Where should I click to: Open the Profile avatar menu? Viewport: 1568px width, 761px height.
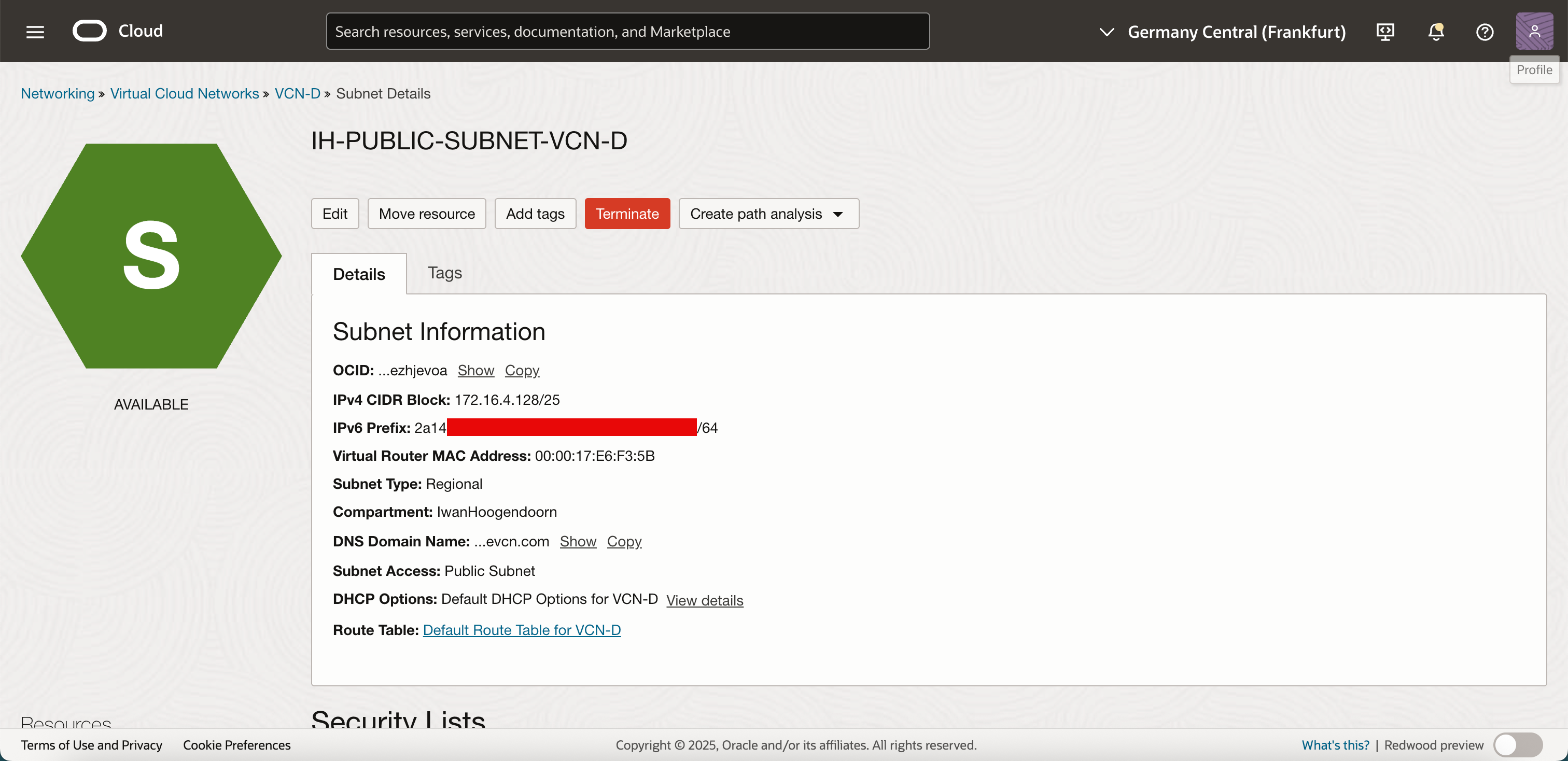click(x=1533, y=32)
